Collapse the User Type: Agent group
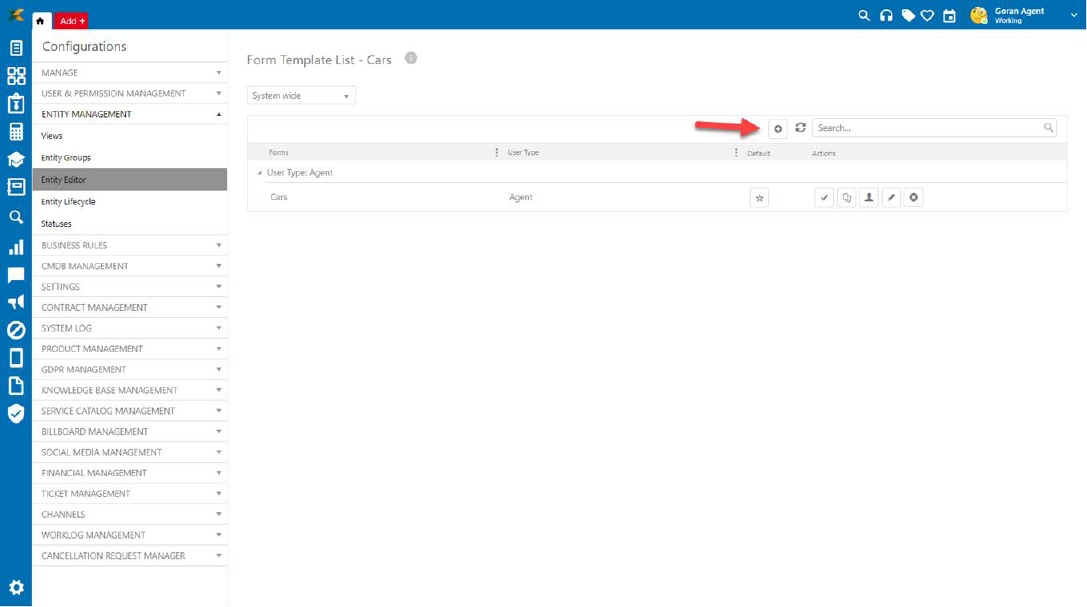1087x607 pixels. click(x=260, y=173)
